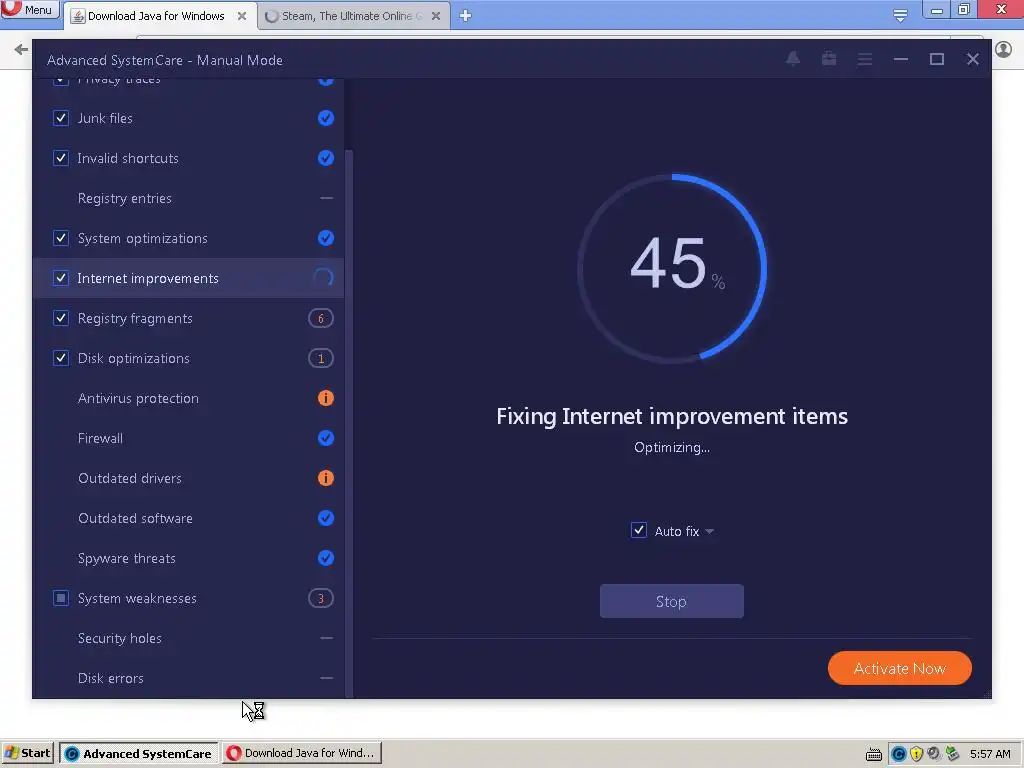Click the Invalid shortcuts blue status checkmark
Screen dimensions: 1024x768
(x=325, y=158)
